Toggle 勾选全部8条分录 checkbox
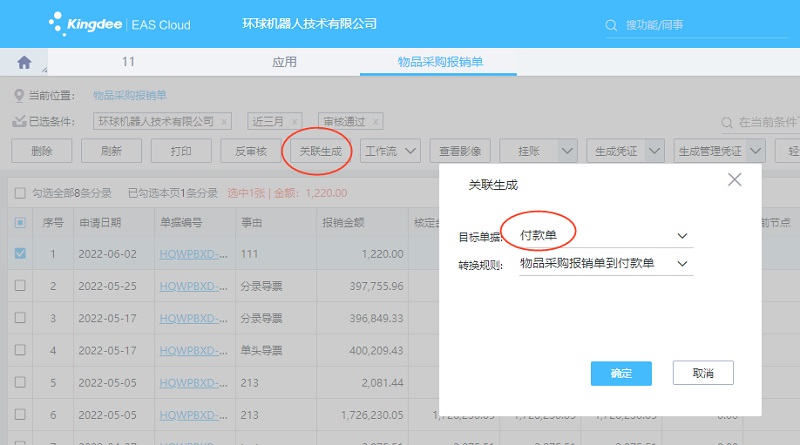 click(x=19, y=192)
